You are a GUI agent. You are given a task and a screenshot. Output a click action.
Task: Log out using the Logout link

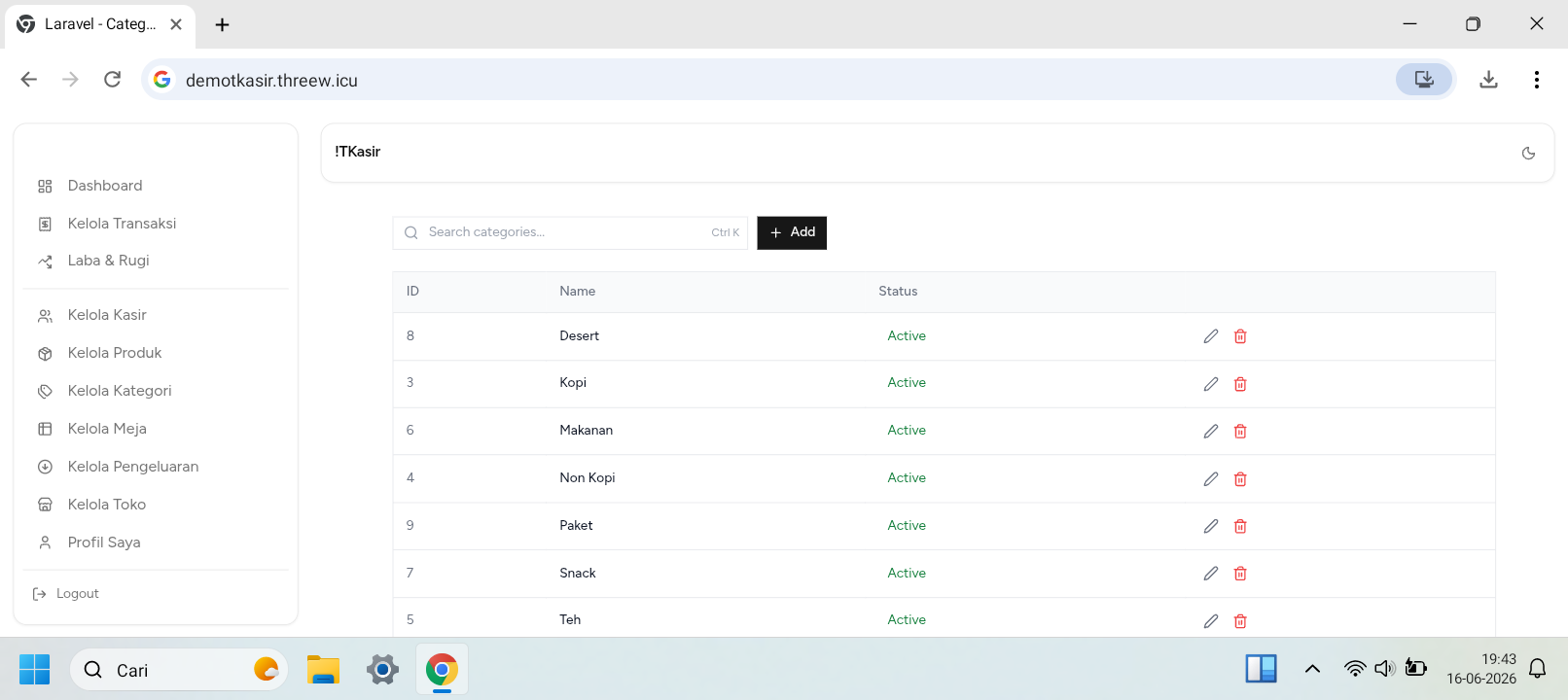pos(66,594)
